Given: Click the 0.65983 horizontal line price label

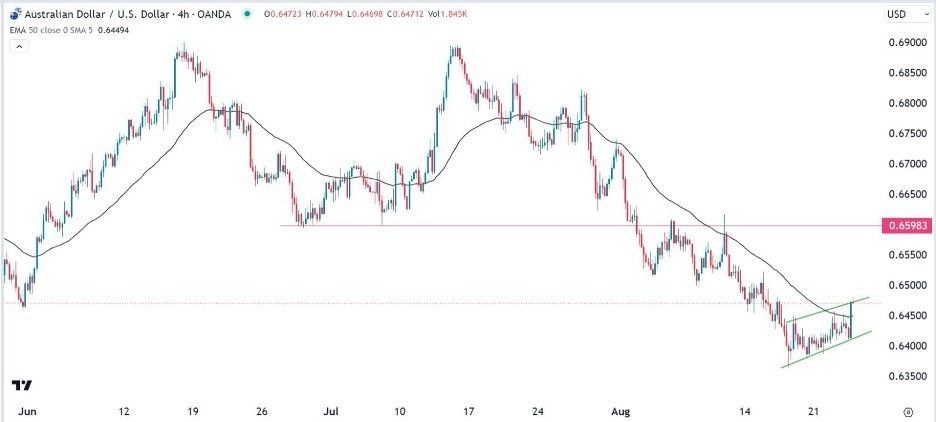Looking at the screenshot, I should click(908, 226).
